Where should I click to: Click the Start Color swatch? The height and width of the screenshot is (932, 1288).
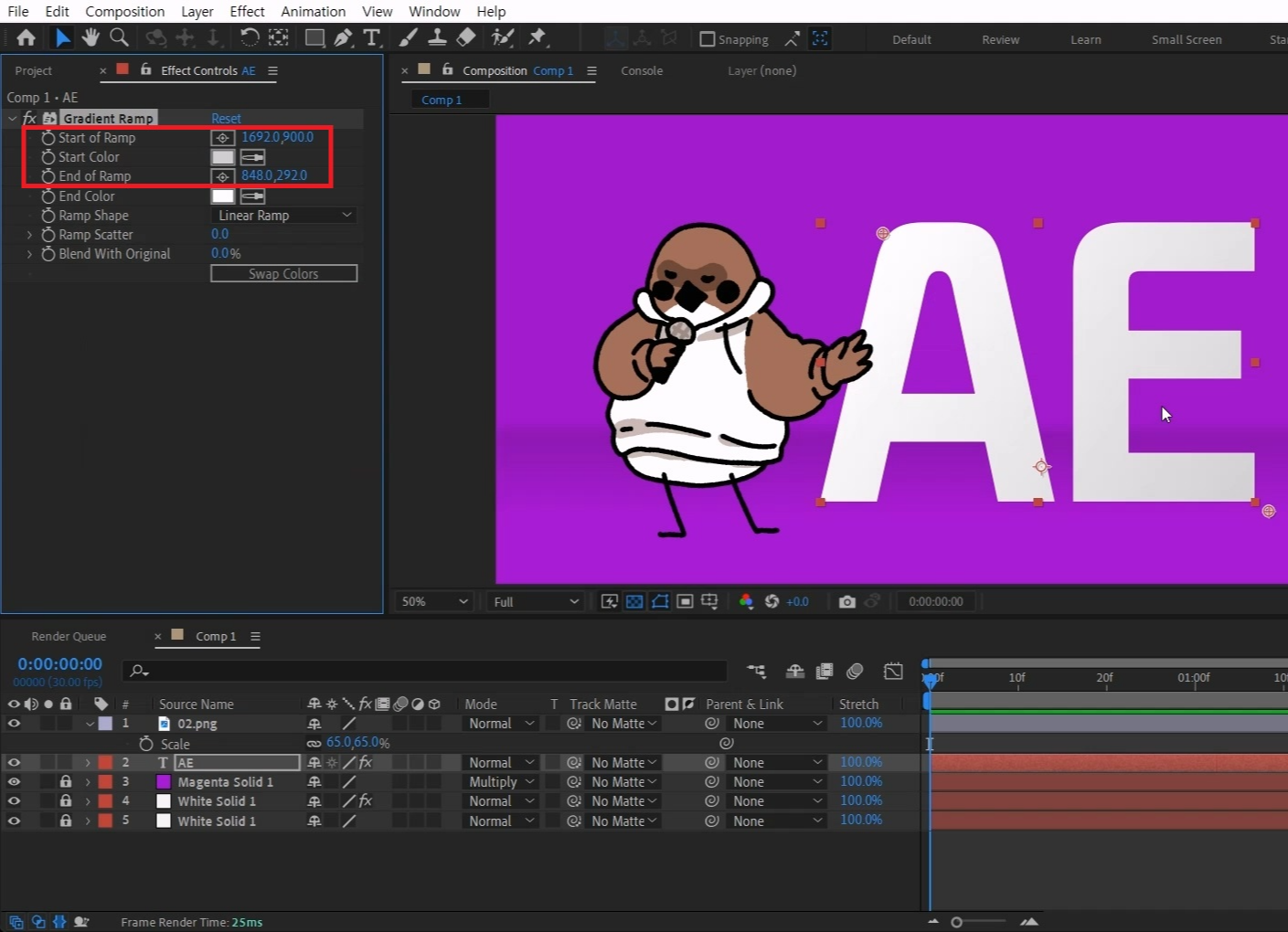pyautogui.click(x=223, y=157)
